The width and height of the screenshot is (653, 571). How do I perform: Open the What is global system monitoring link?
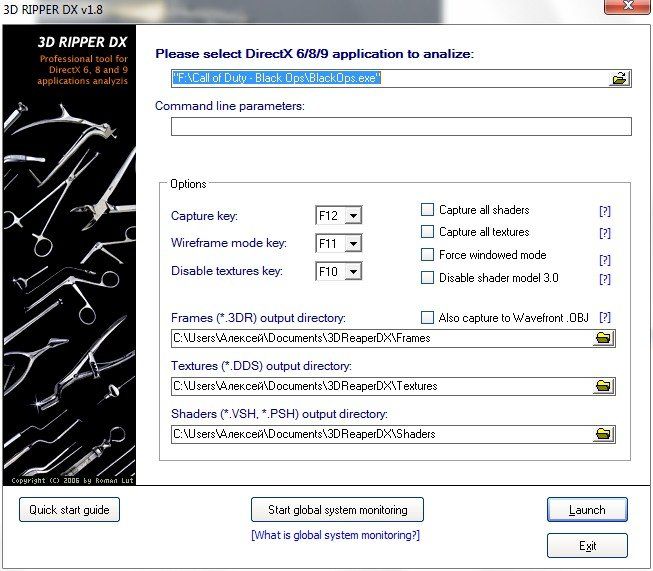pos(336,535)
